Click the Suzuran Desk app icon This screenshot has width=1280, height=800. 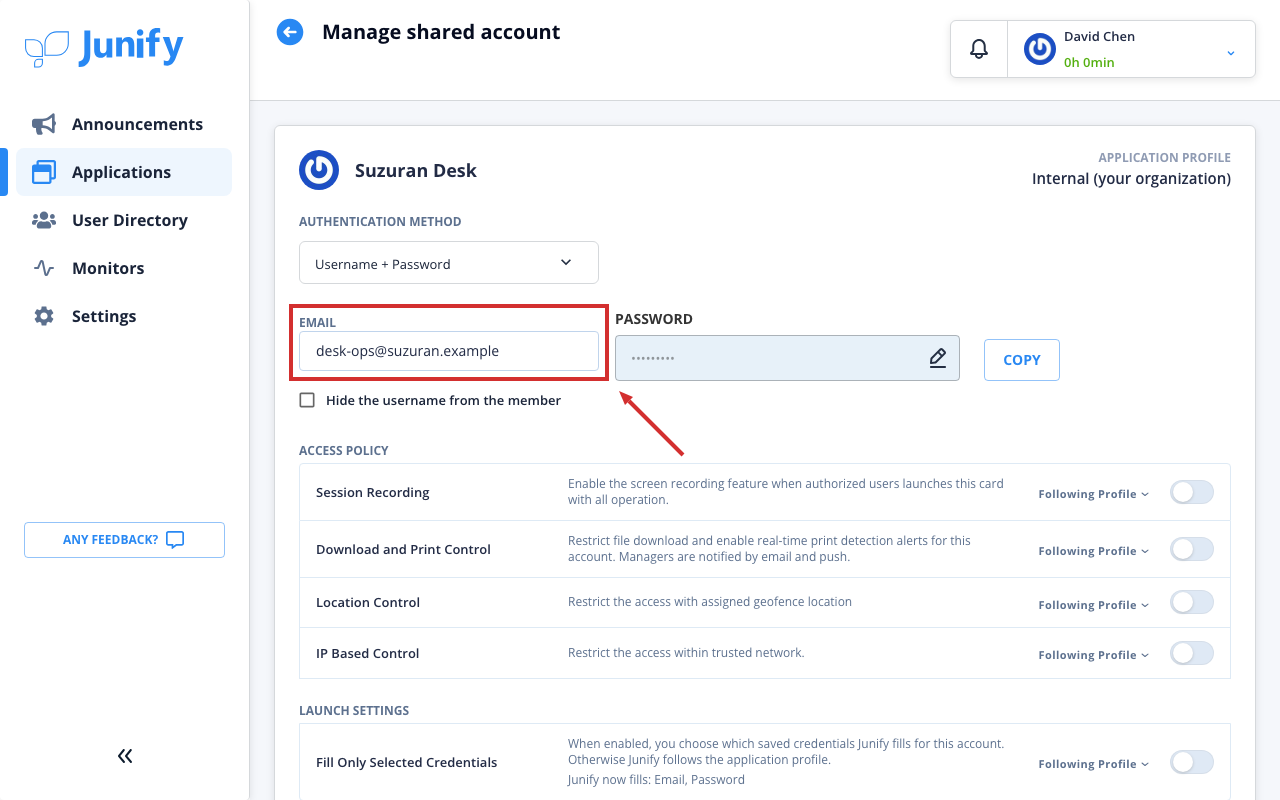319,170
